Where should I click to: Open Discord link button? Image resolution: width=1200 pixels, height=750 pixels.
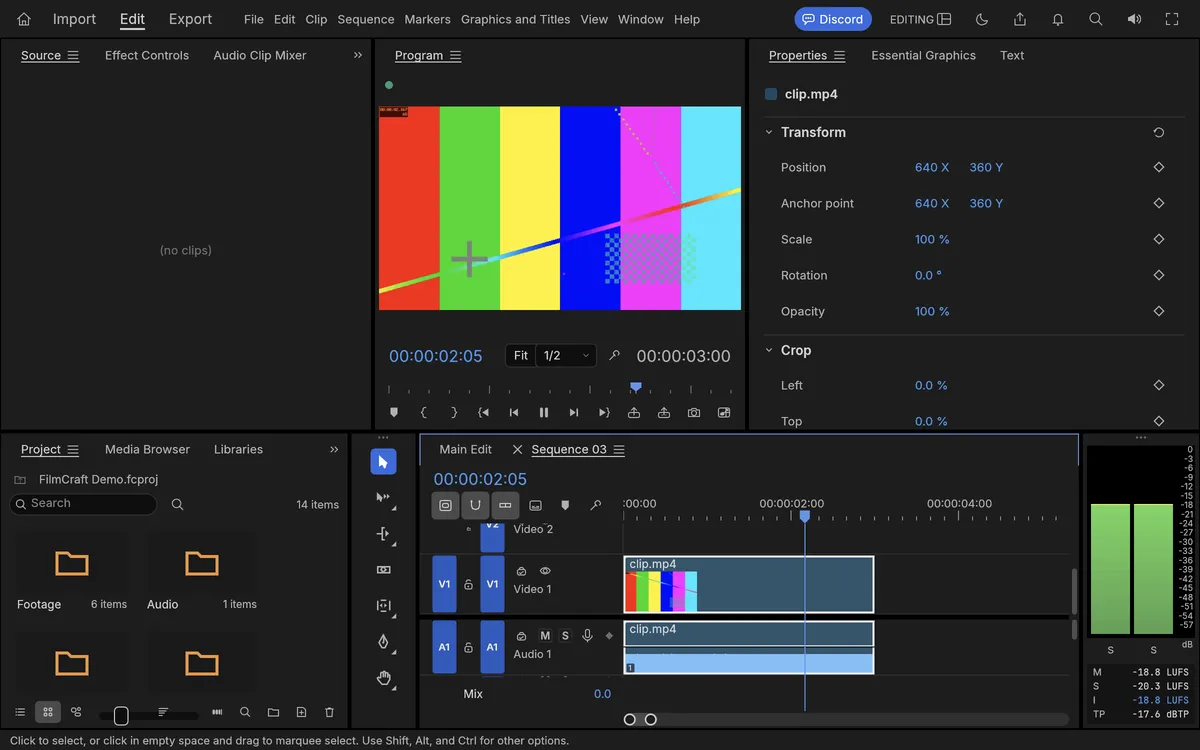[x=833, y=19]
